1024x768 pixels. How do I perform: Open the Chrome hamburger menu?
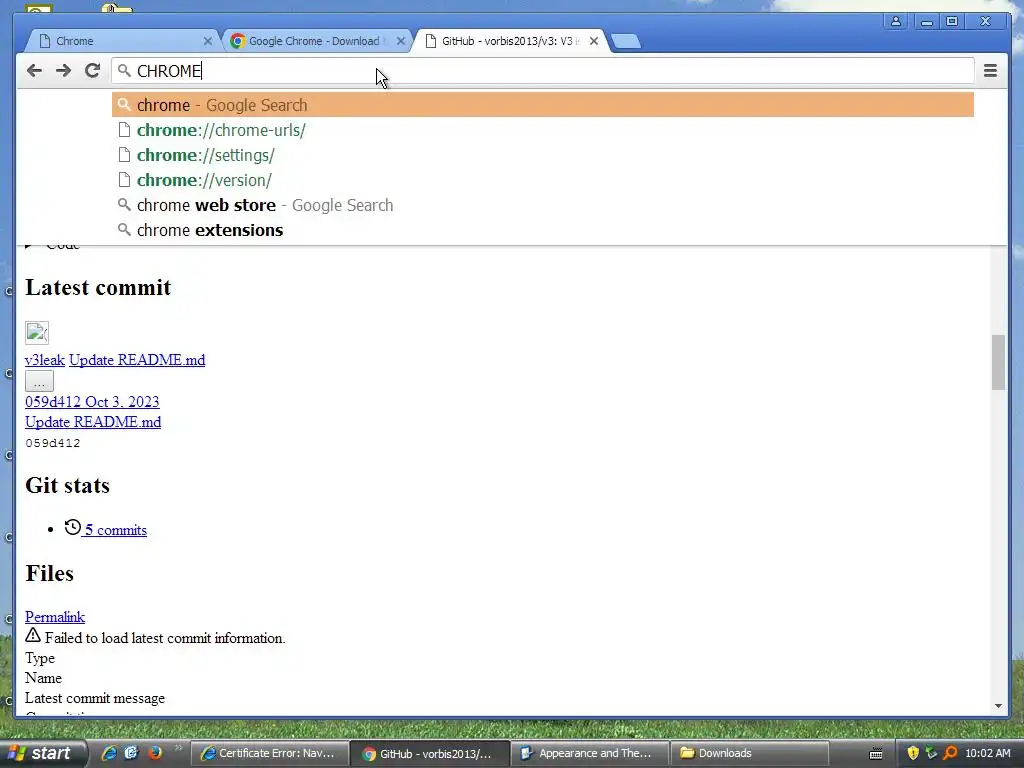coord(990,71)
